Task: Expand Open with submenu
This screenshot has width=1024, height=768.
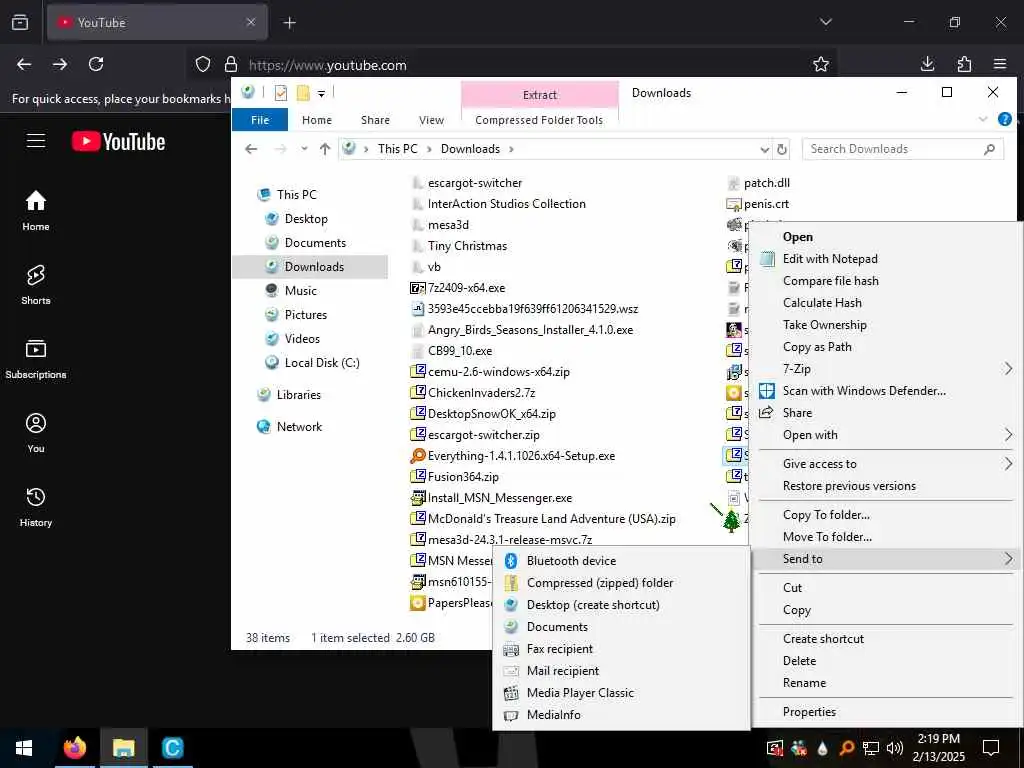Action: pos(886,434)
